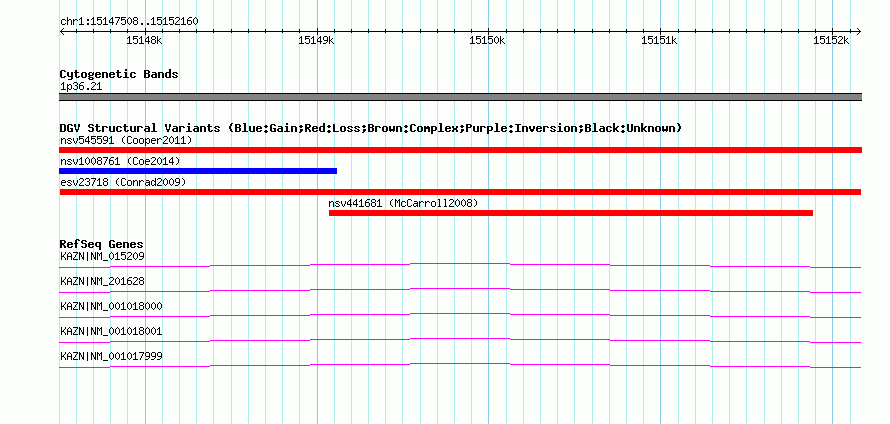Click the left arrow of the ruler
The image size is (890, 424).
pyautogui.click(x=62, y=32)
